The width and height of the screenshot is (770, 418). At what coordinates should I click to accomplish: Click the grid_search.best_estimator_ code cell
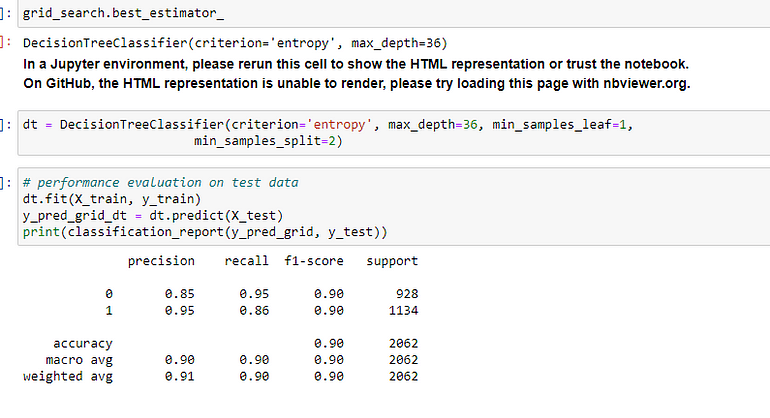[394, 14]
